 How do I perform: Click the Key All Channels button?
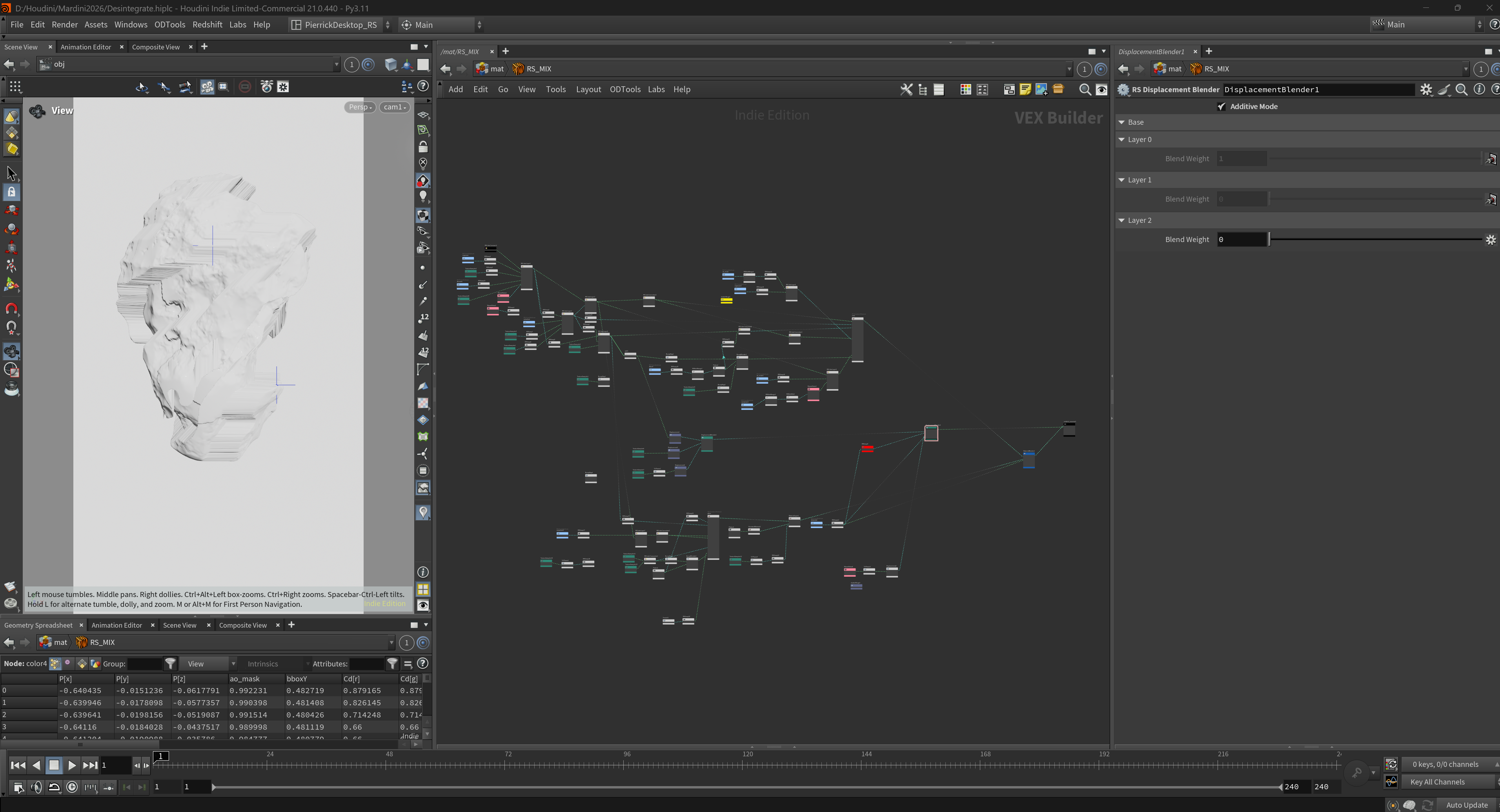[x=1437, y=782]
